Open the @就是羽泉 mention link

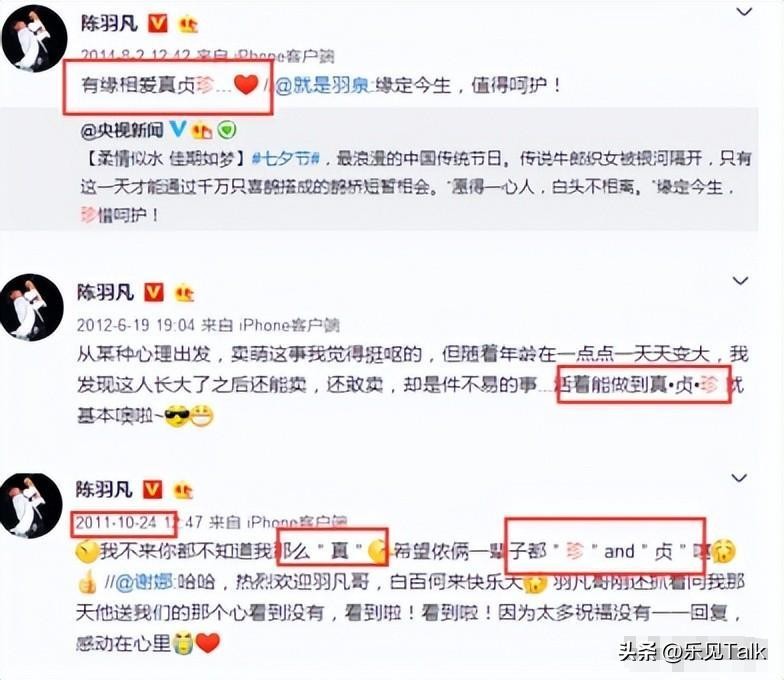[322, 85]
